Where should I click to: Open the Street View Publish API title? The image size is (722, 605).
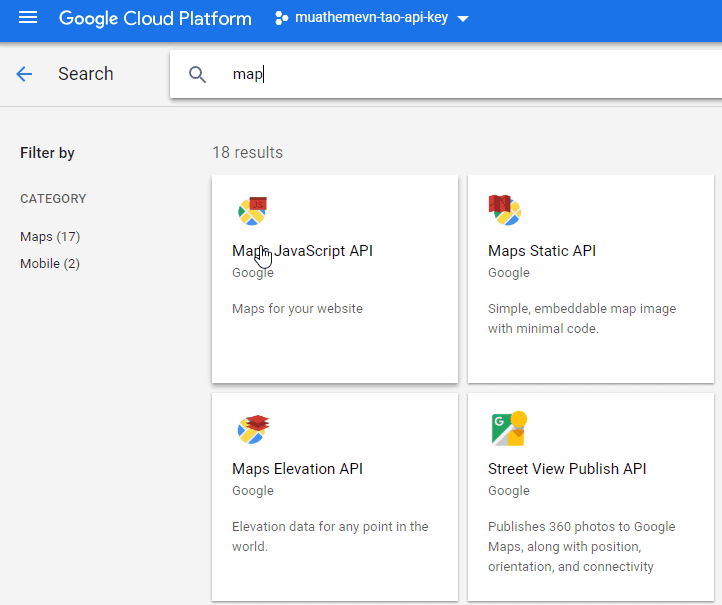tap(567, 469)
